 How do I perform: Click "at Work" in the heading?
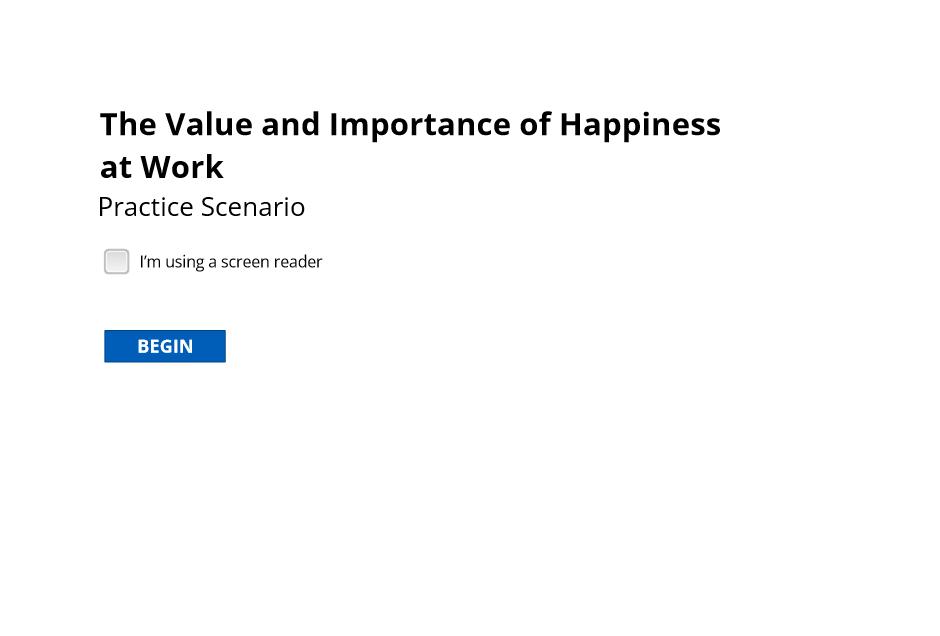pos(162,167)
